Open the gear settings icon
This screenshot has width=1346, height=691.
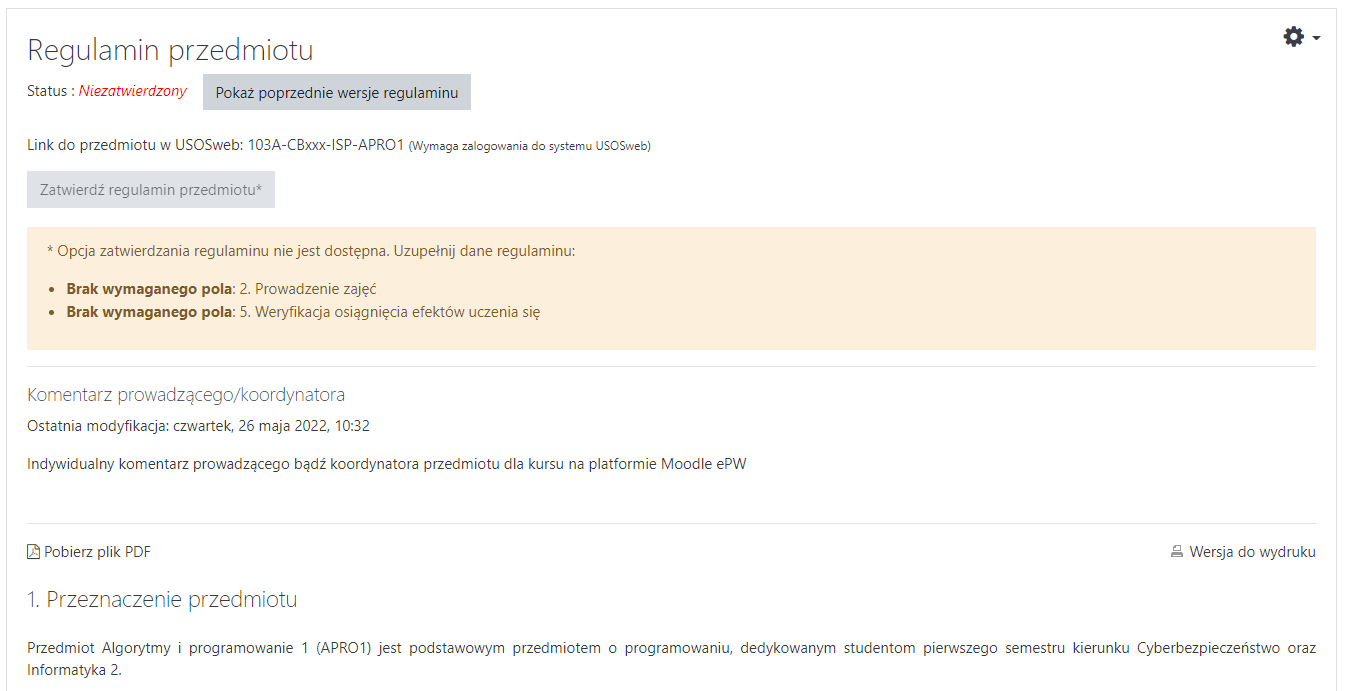(x=1294, y=37)
